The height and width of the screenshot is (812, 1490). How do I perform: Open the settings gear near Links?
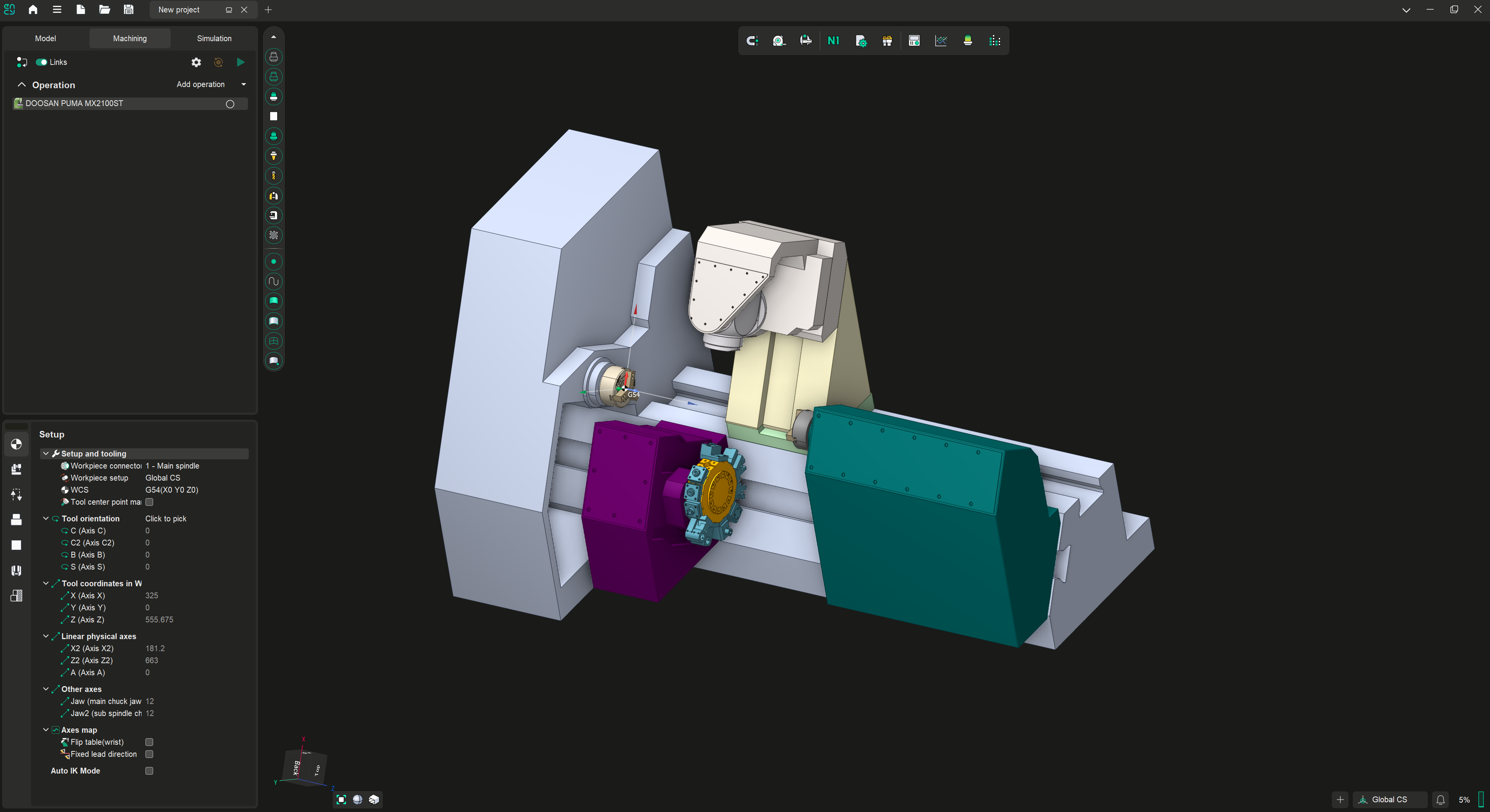[x=196, y=62]
